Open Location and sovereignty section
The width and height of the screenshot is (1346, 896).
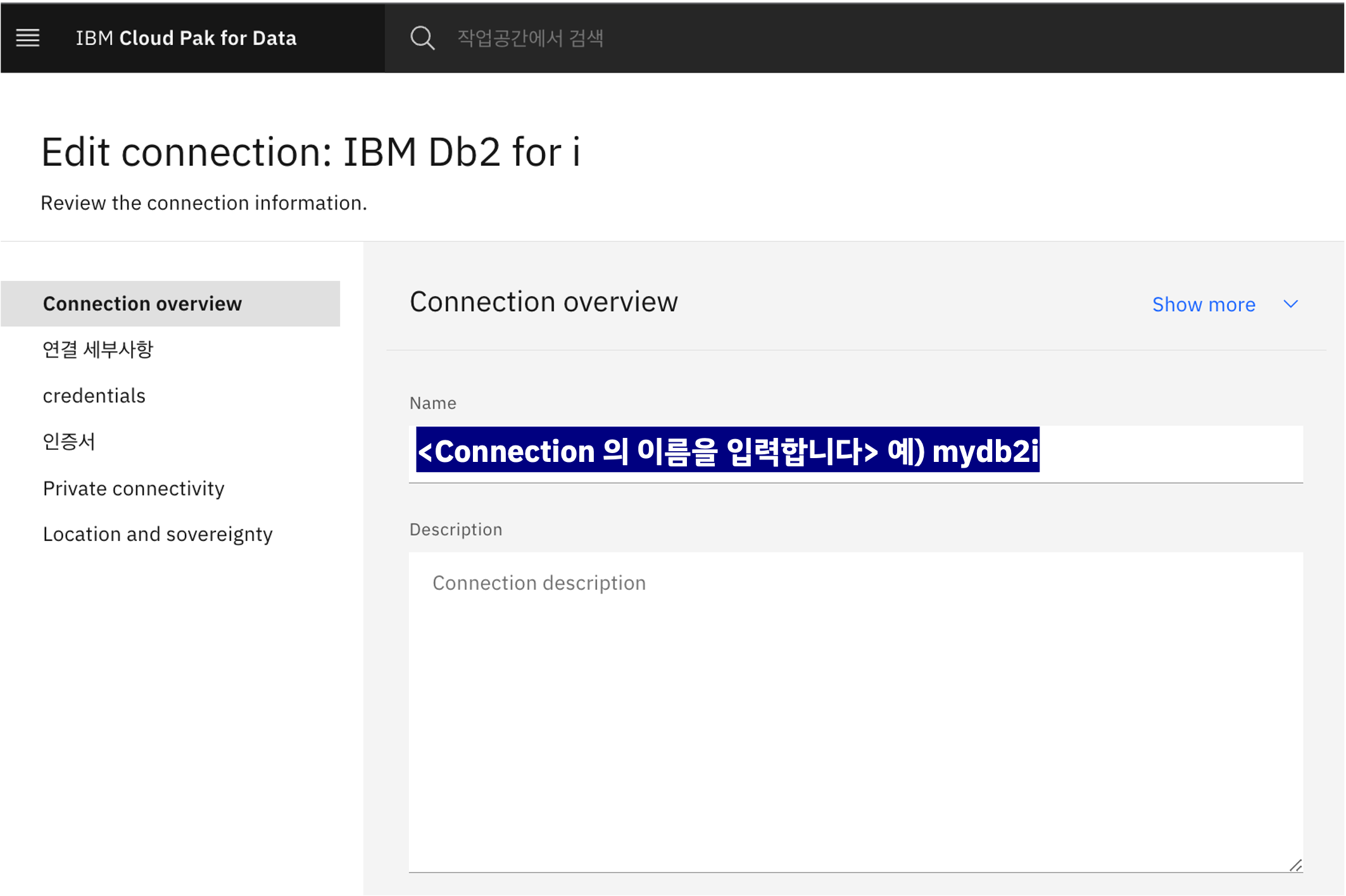click(x=158, y=535)
